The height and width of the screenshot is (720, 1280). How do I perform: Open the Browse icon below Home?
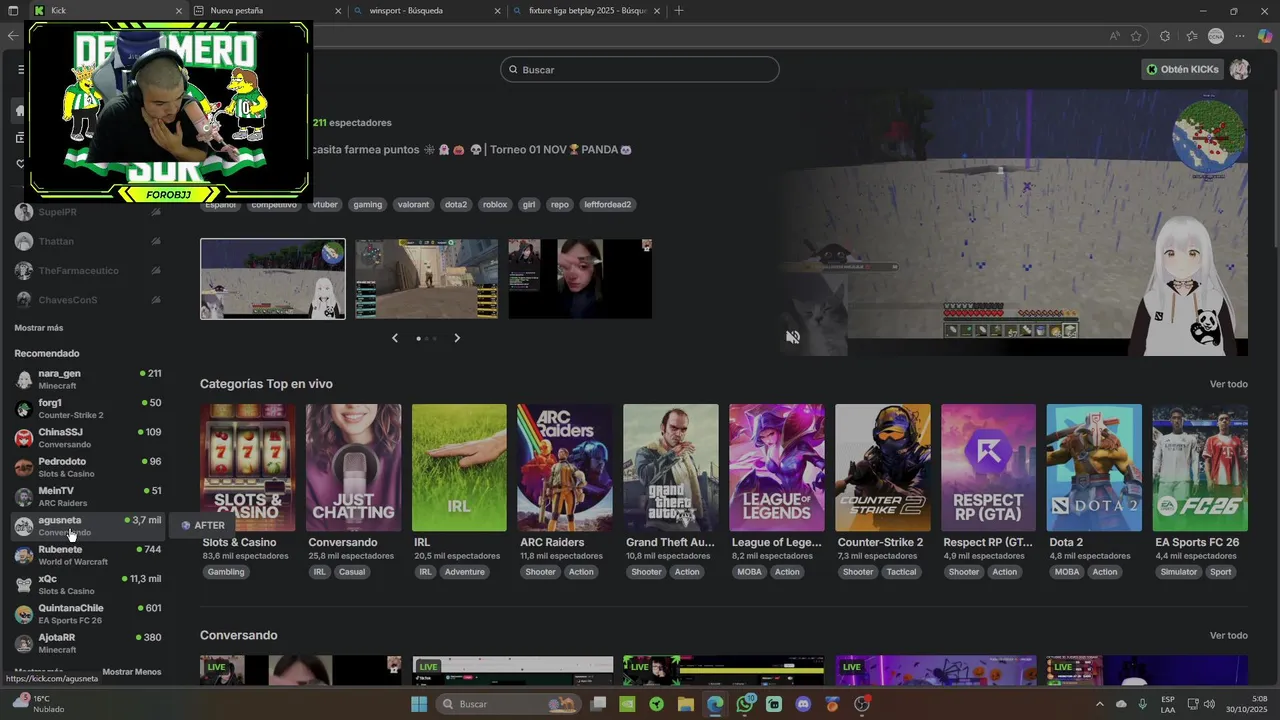[21, 137]
